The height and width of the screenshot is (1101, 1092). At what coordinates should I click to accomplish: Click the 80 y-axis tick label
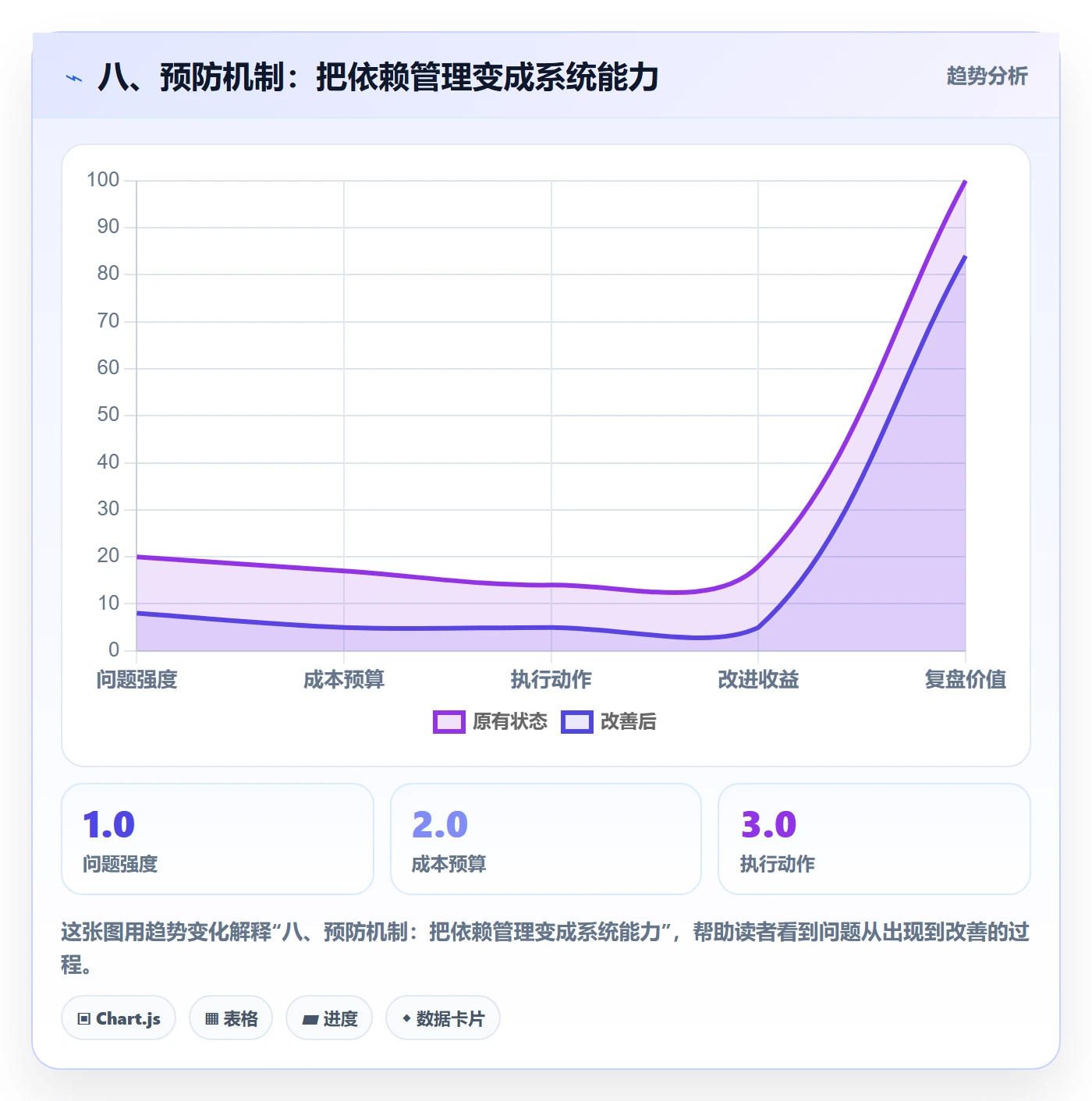click(x=108, y=274)
